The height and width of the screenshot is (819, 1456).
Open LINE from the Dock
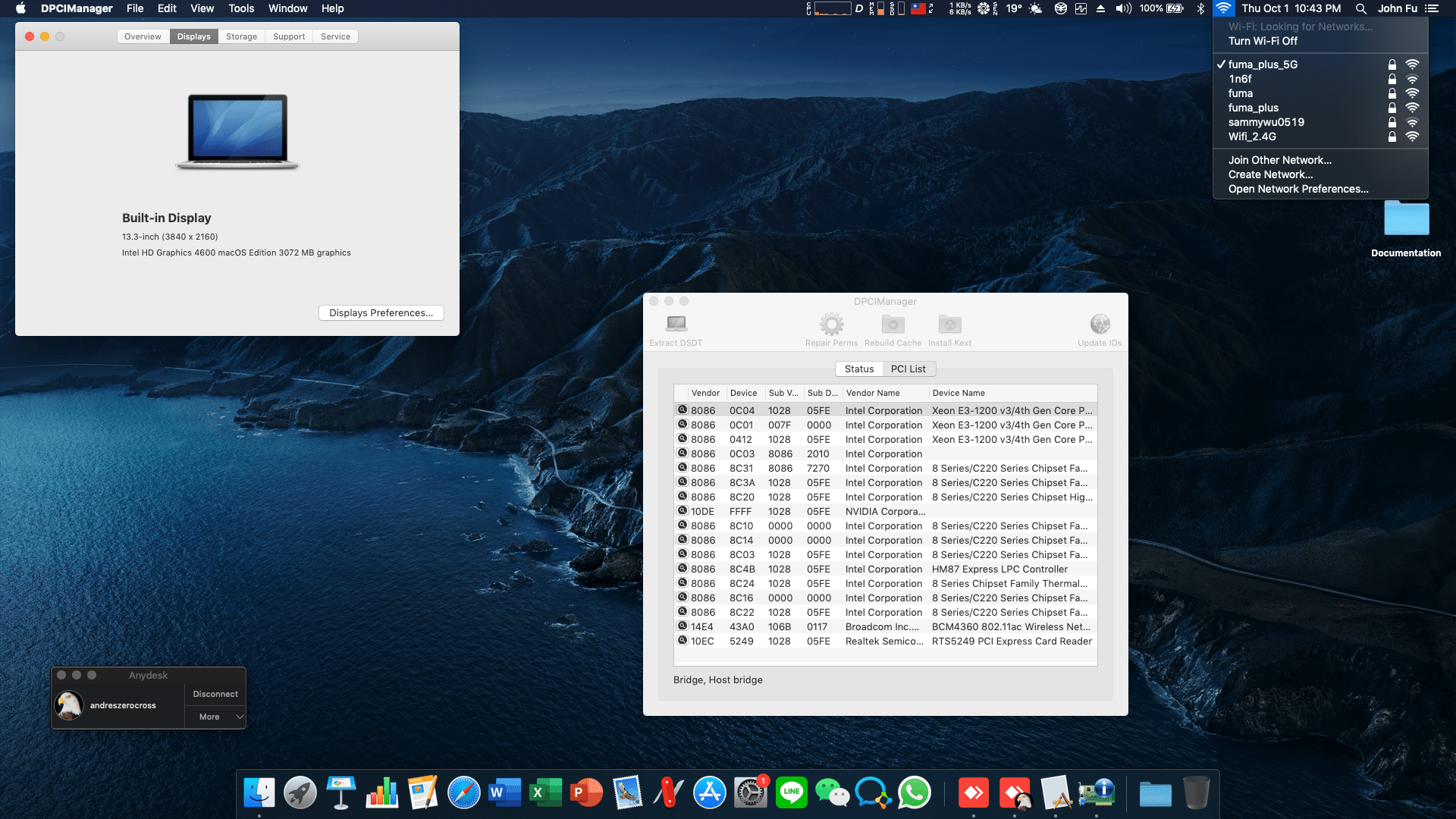tap(792, 792)
